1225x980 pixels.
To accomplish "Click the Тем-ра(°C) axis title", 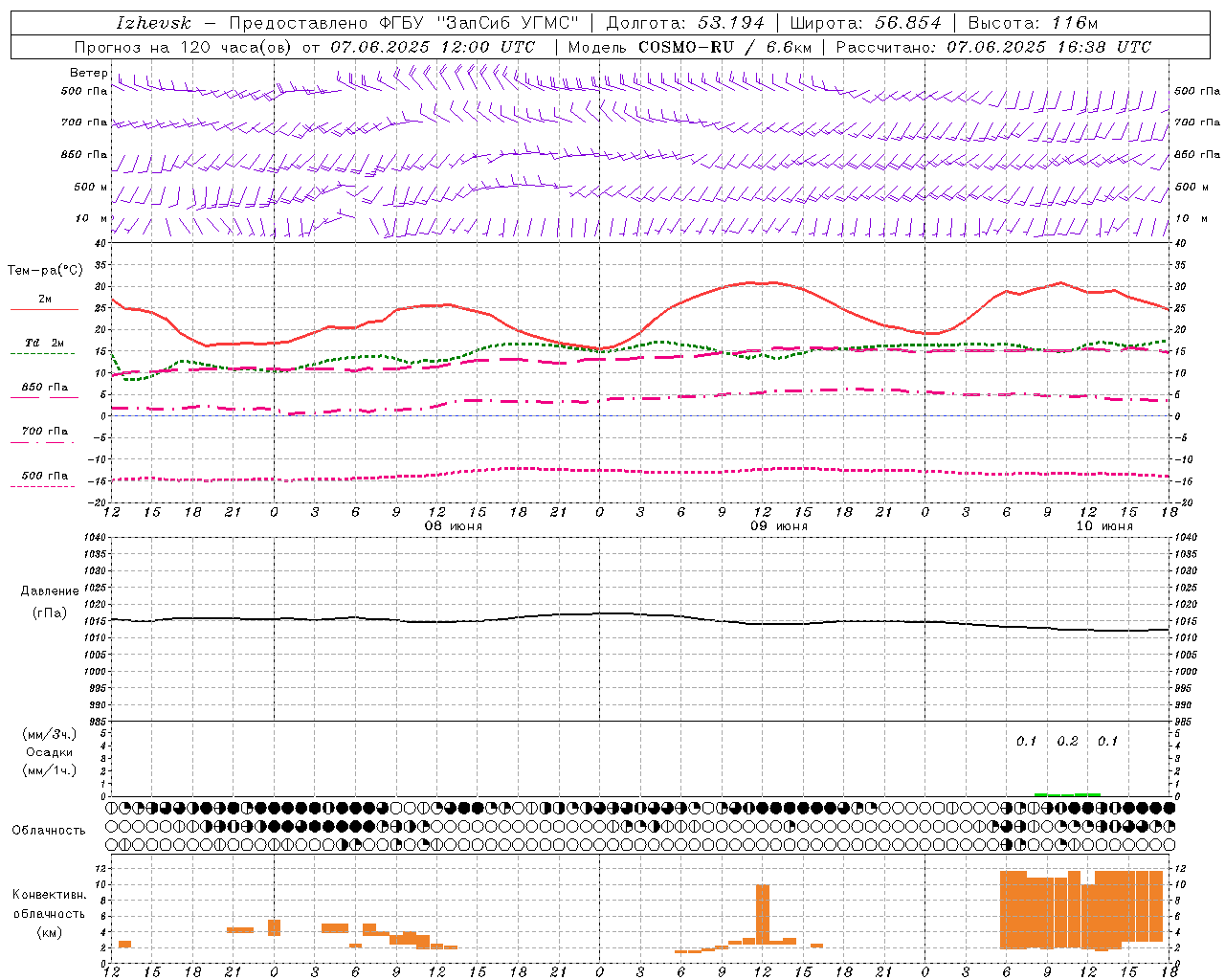I will point(45,271).
